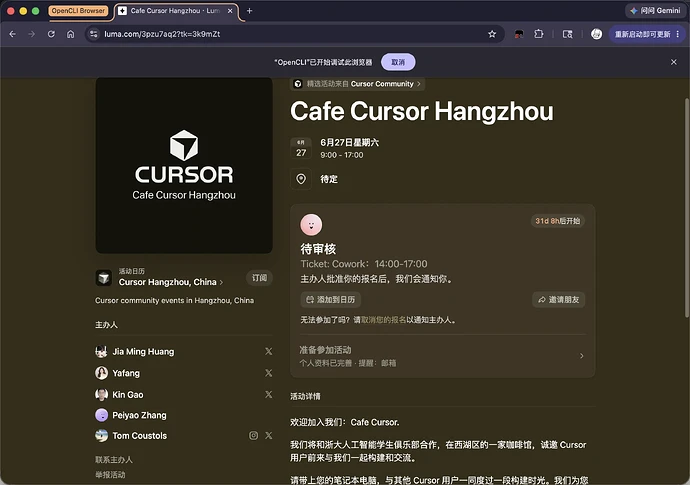Screen dimensions: 690x485
Task: Open Peiyao Zhang's host profile name
Action: click(x=139, y=415)
